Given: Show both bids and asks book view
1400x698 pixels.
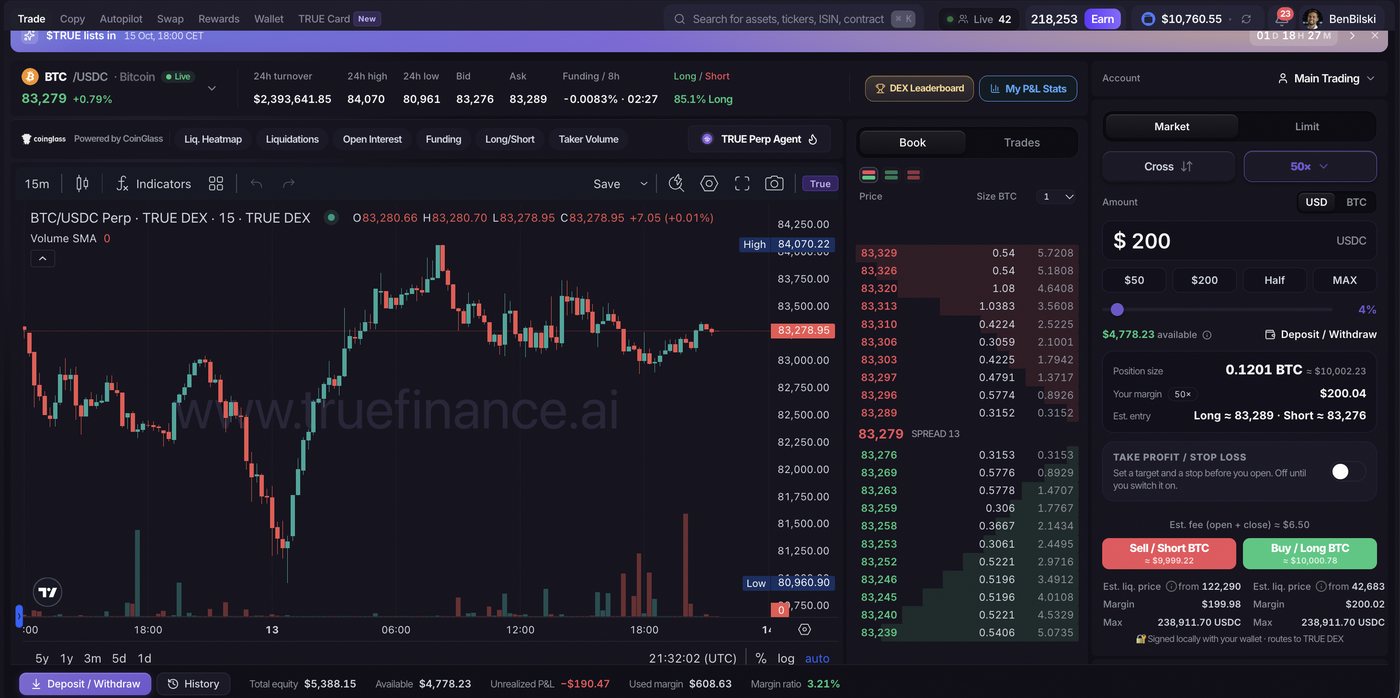Looking at the screenshot, I should 869,175.
